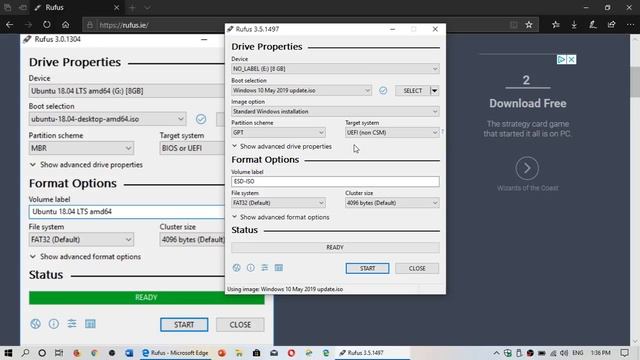Open the SELECT button's dropdown arrow
Image resolution: width=640 pixels, height=360 pixels.
(435, 91)
